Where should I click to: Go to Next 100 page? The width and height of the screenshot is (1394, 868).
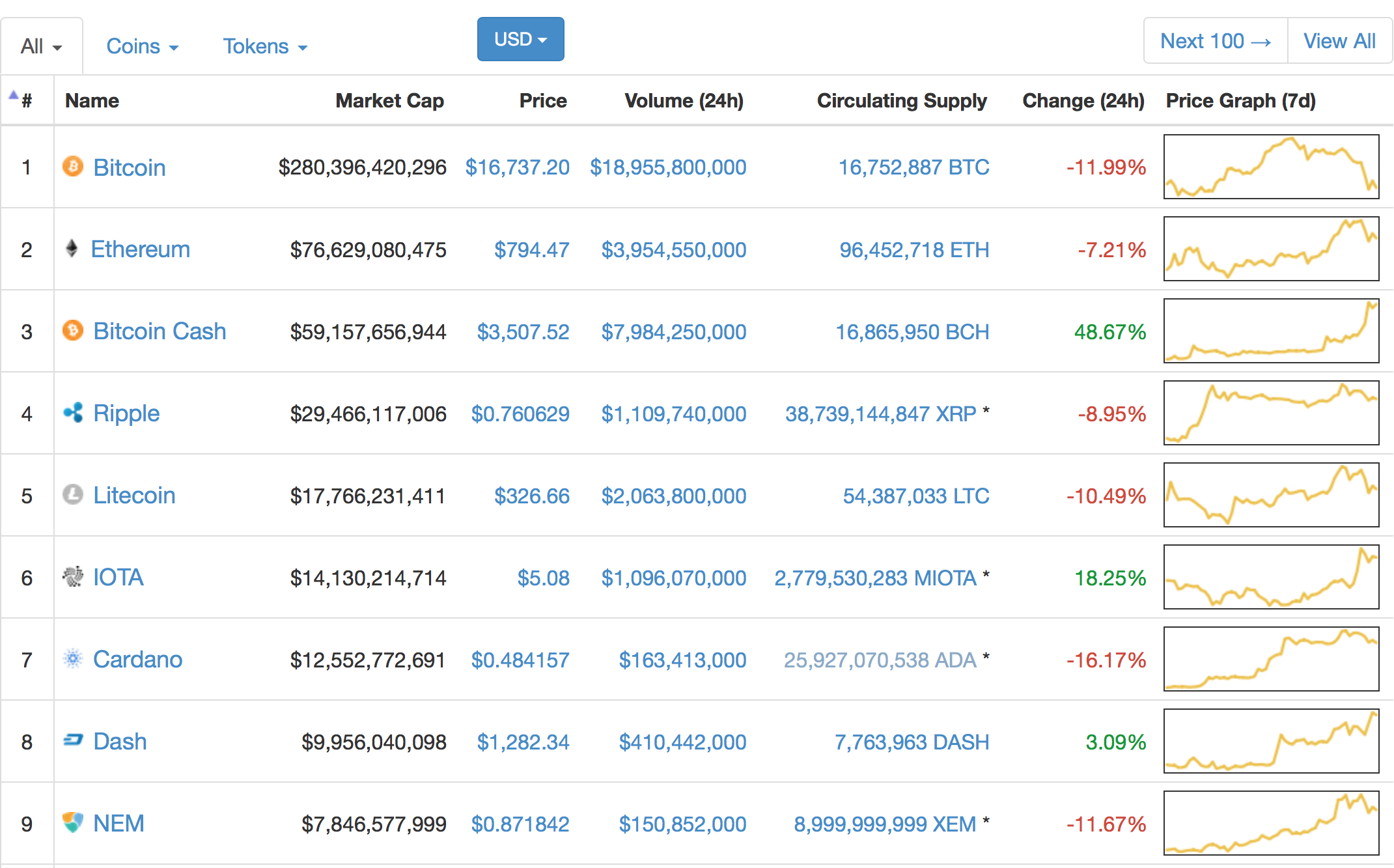click(x=1215, y=41)
